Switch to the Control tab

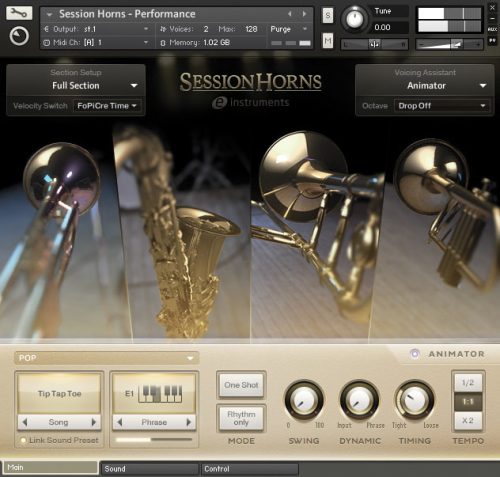click(x=250, y=469)
